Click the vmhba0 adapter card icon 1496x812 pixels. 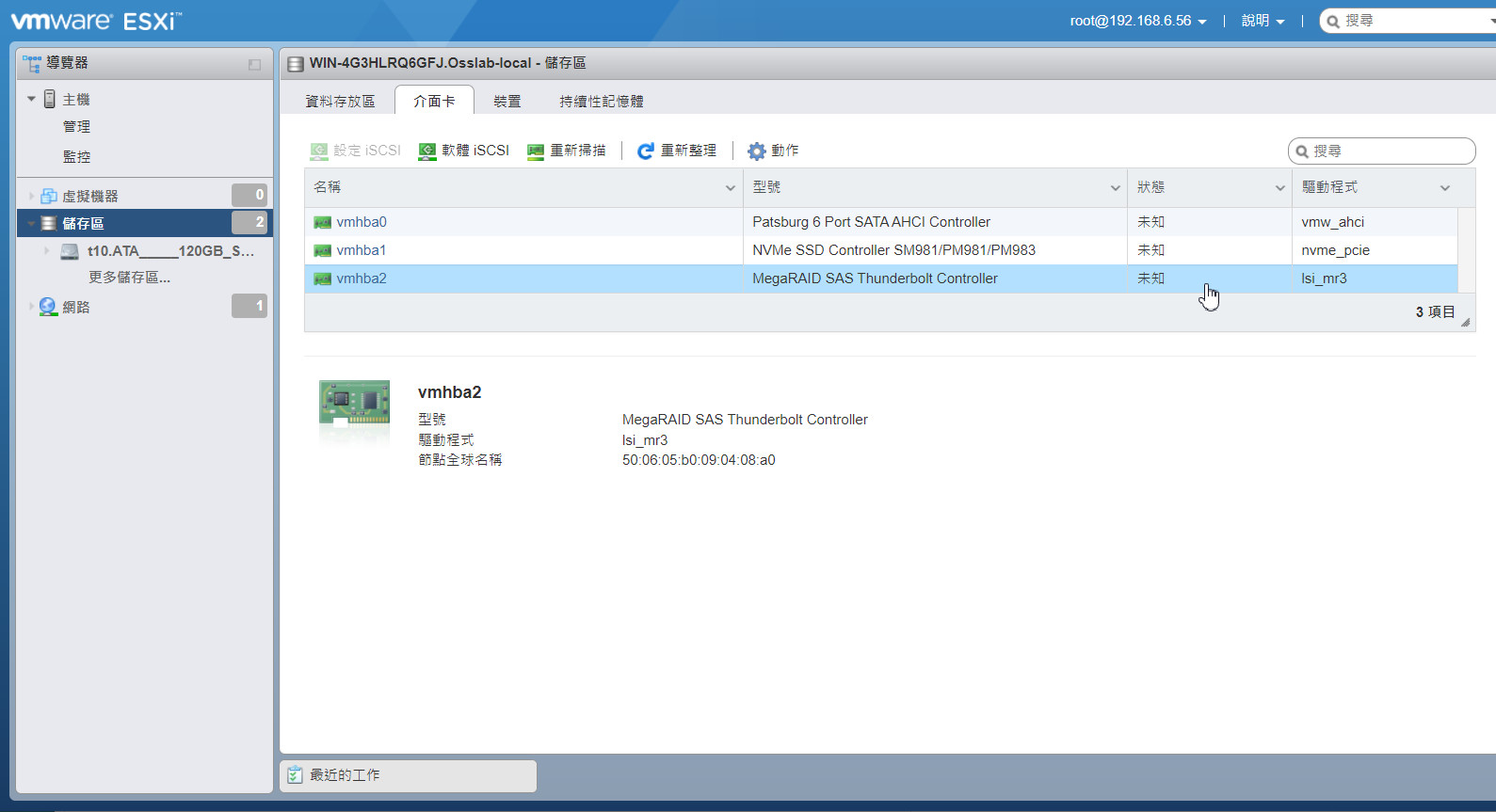point(322,223)
